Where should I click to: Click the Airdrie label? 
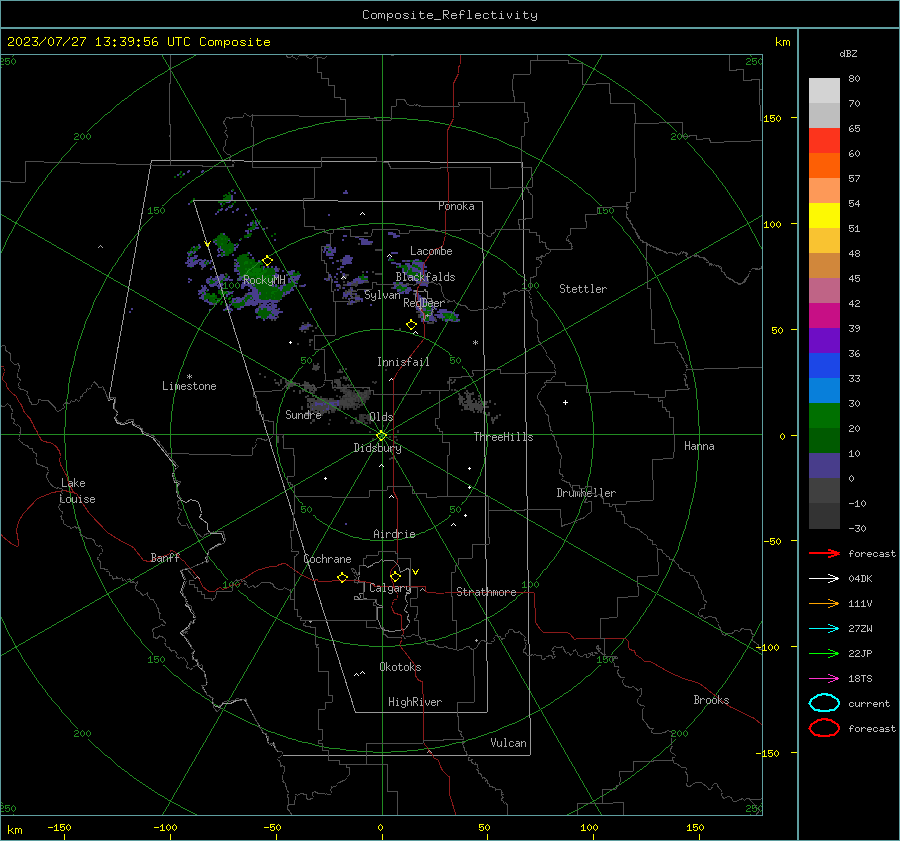click(x=394, y=534)
